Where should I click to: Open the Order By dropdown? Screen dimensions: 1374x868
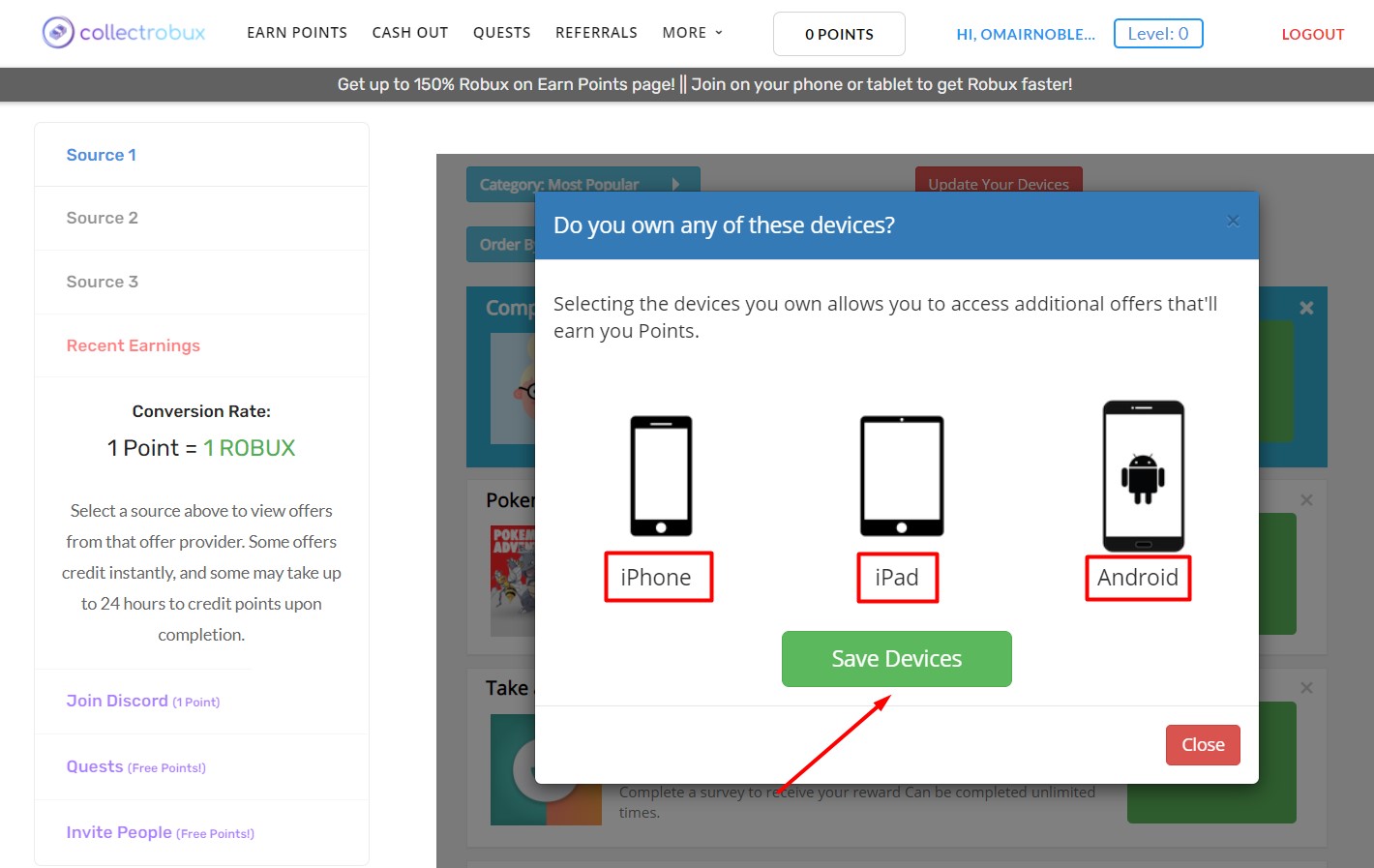click(x=501, y=245)
